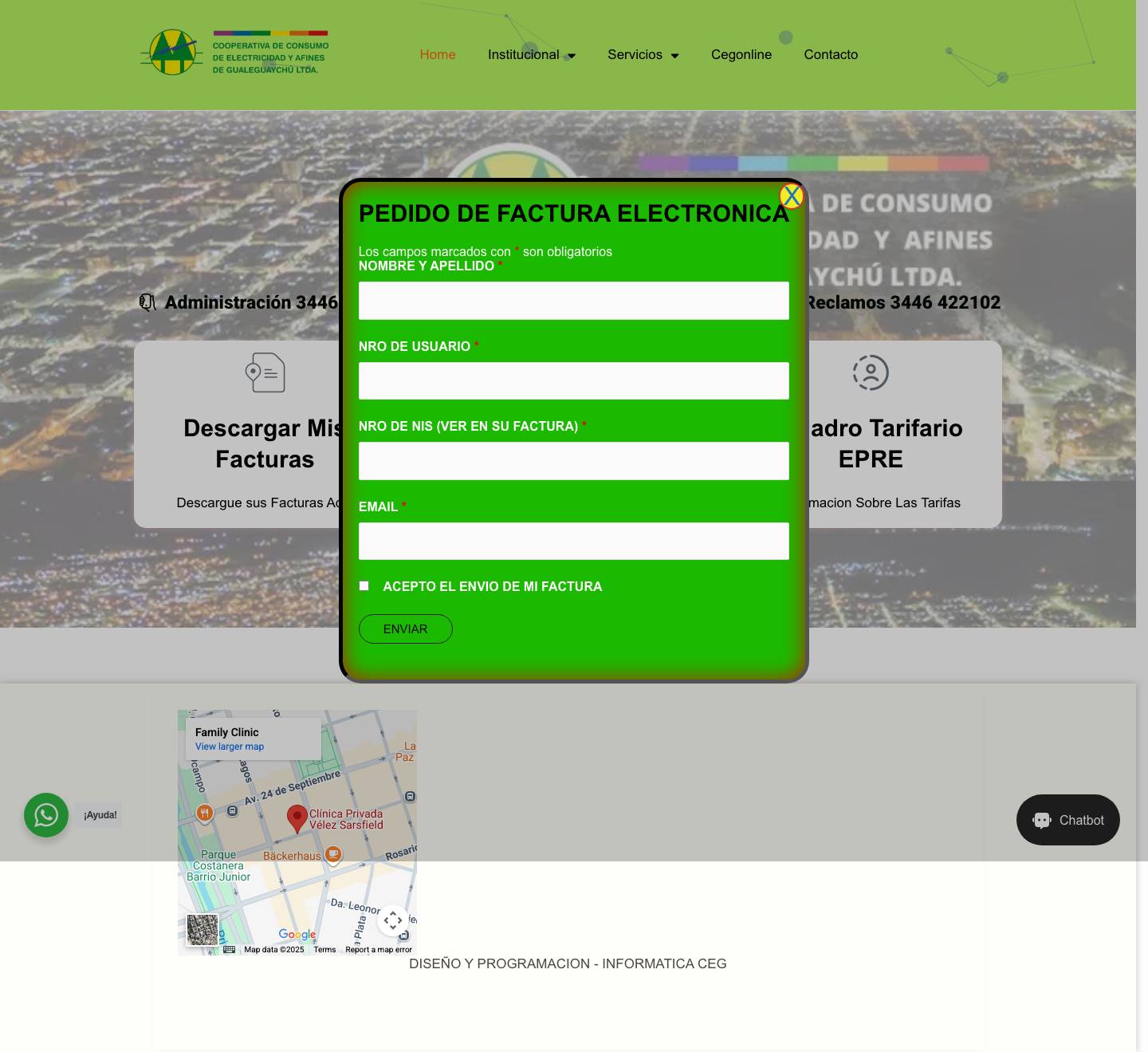This screenshot has width=1148, height=1052.
Task: Open the Chatbot widget
Action: click(1067, 819)
